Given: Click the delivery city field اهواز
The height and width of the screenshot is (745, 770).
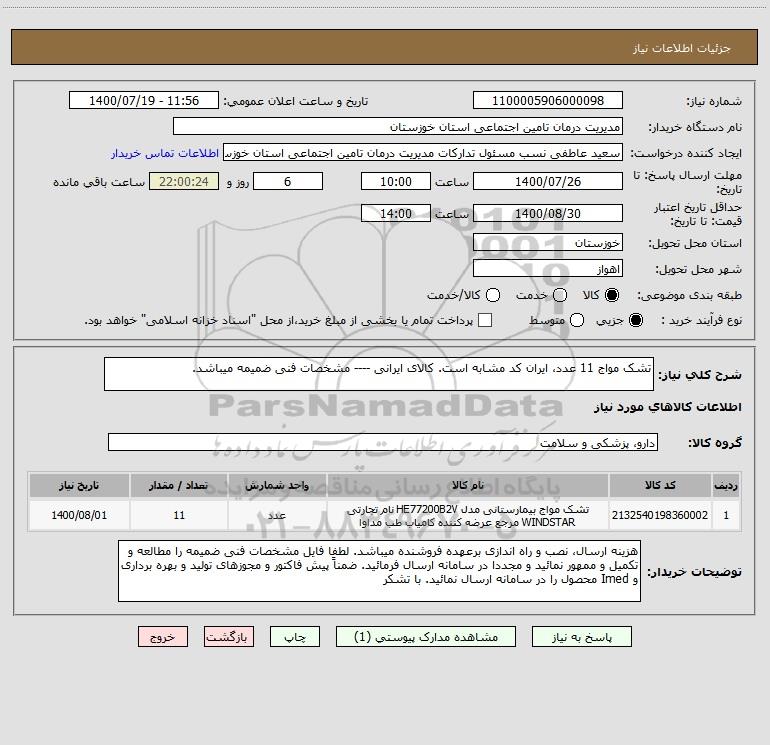Looking at the screenshot, I should (x=548, y=269).
